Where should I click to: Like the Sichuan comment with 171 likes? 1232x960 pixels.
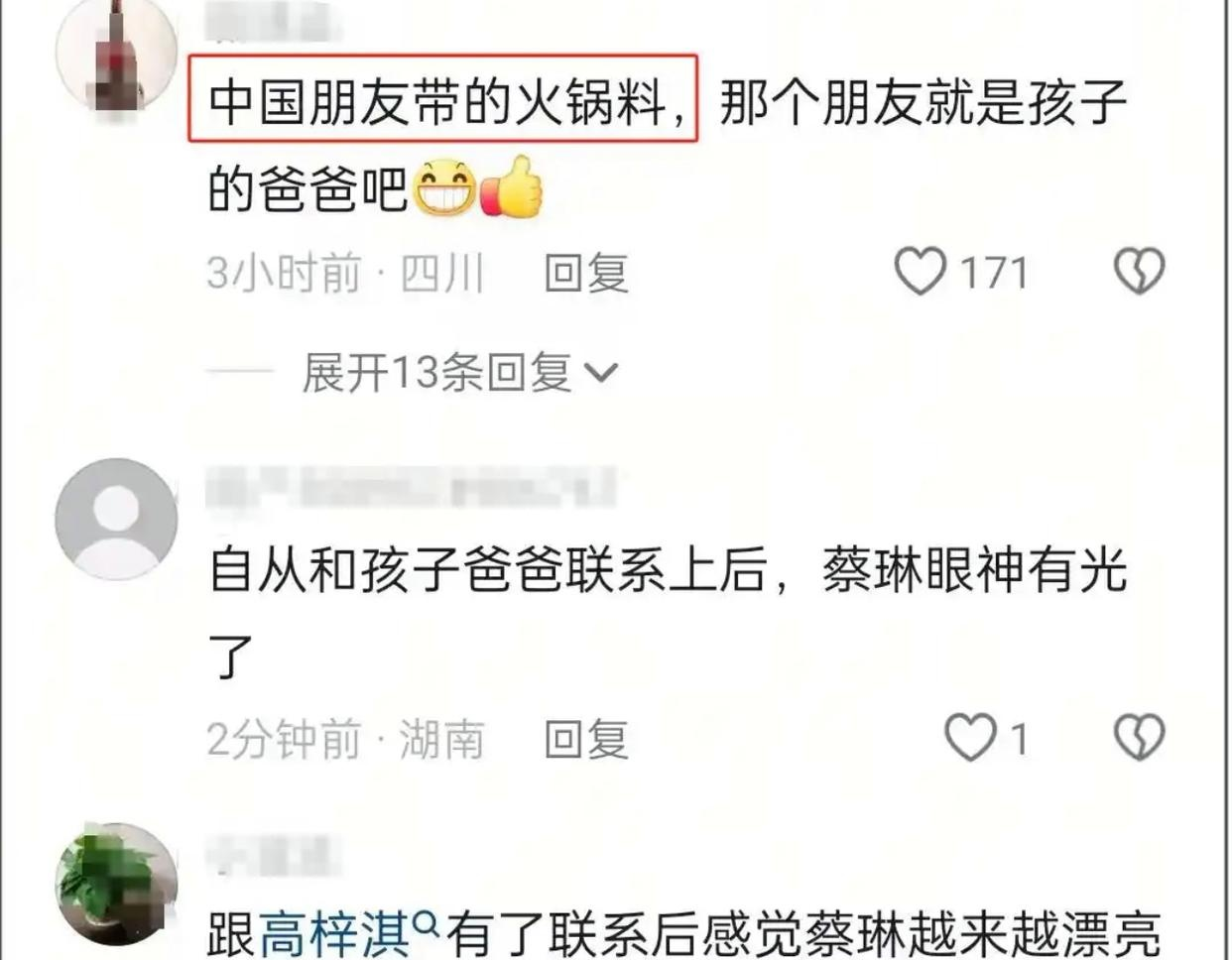pos(921,271)
